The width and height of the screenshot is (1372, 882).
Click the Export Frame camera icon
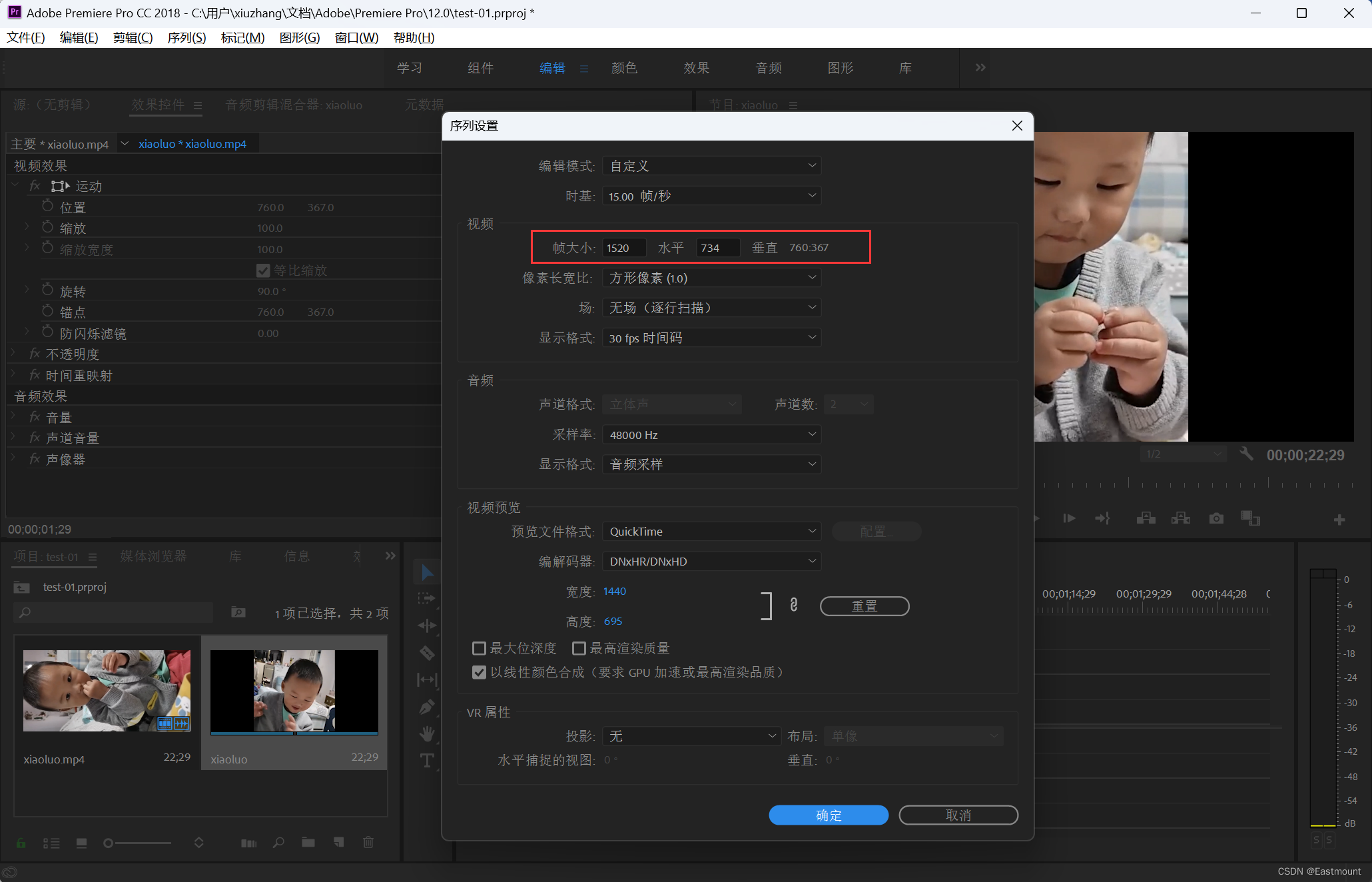[x=1216, y=518]
